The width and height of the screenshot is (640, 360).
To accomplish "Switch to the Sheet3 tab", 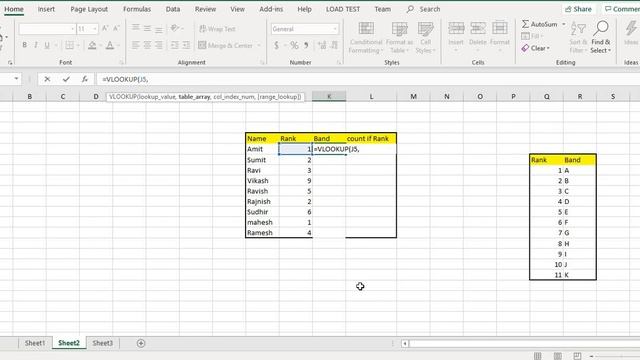I will (x=102, y=343).
